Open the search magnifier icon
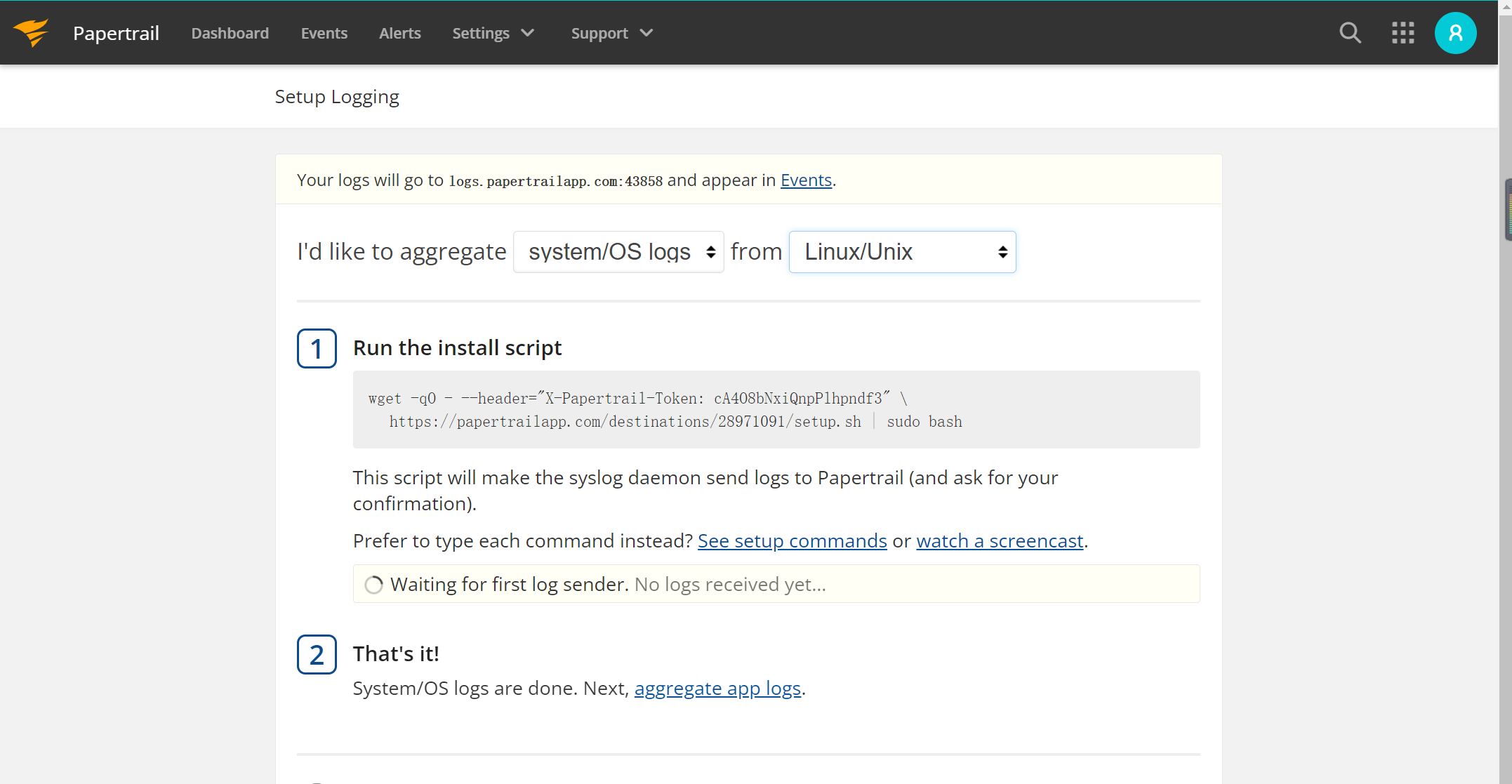The width and height of the screenshot is (1512, 784). tap(1350, 33)
